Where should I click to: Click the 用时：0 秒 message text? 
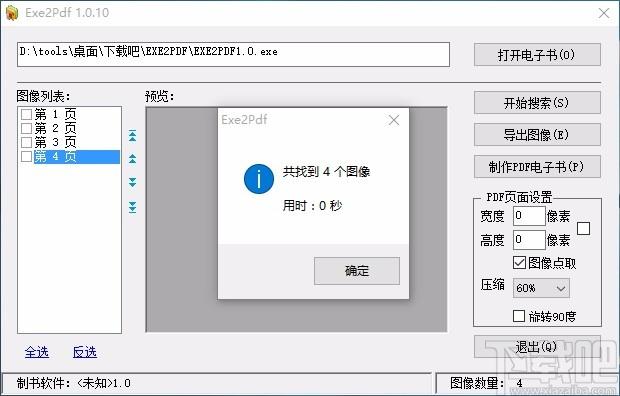pyautogui.click(x=312, y=205)
